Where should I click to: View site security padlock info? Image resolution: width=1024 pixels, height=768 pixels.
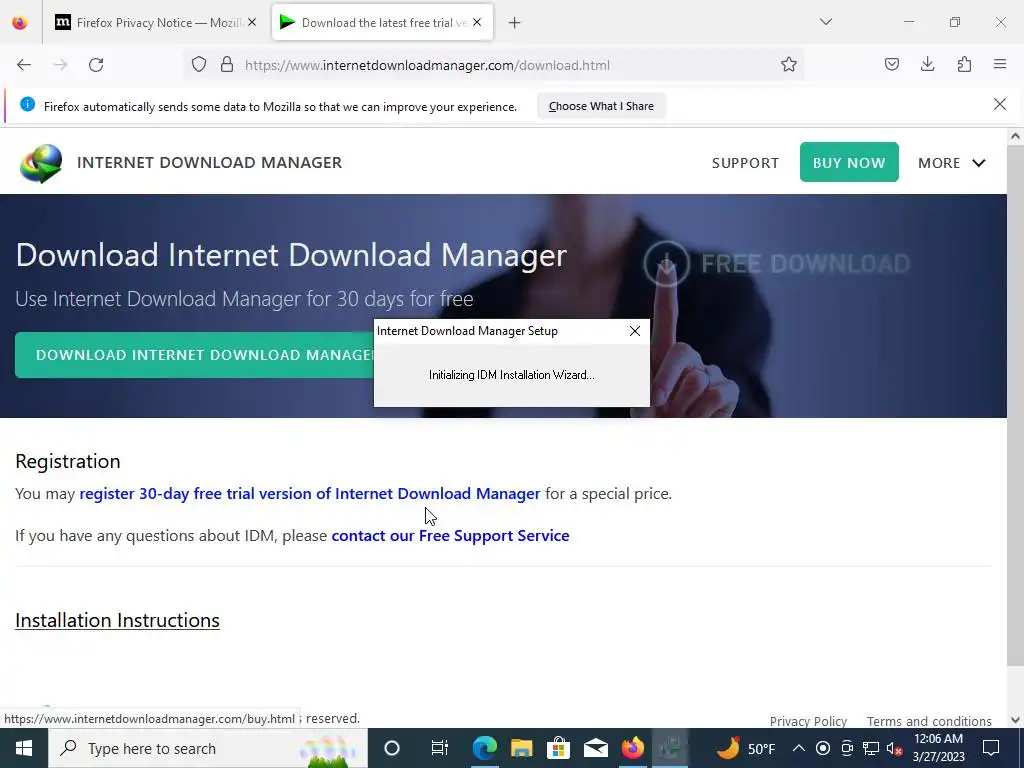pyautogui.click(x=227, y=65)
